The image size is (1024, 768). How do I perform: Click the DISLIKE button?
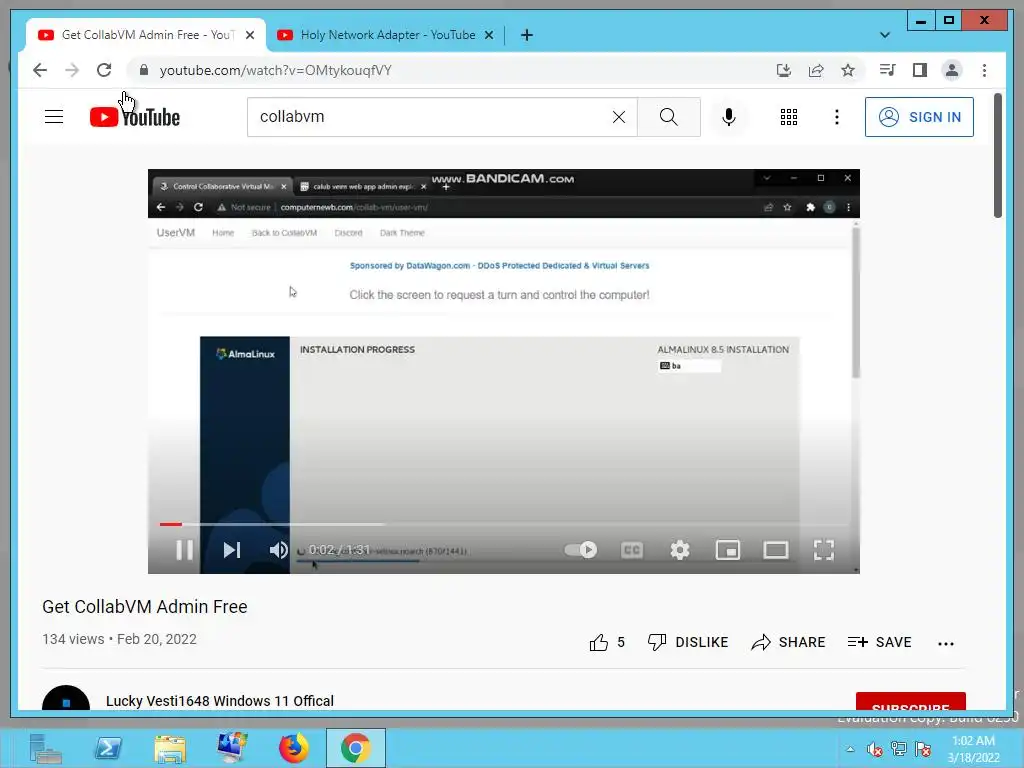[688, 643]
